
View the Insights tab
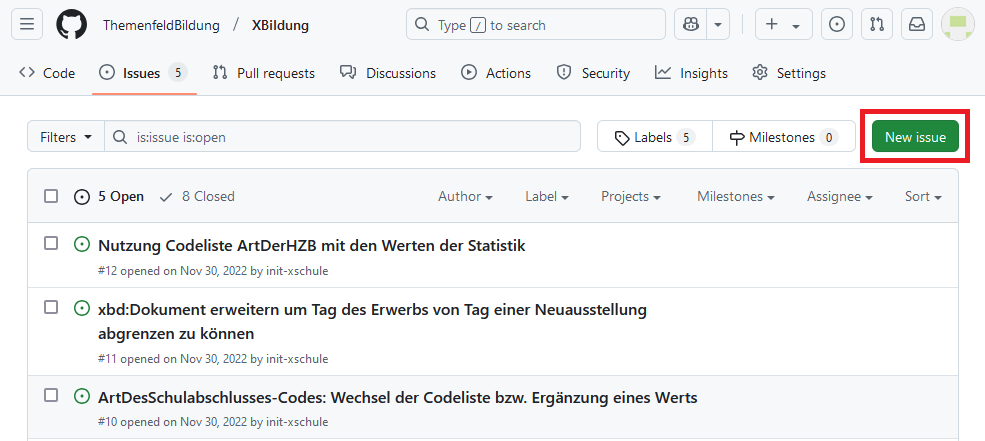(x=691, y=74)
